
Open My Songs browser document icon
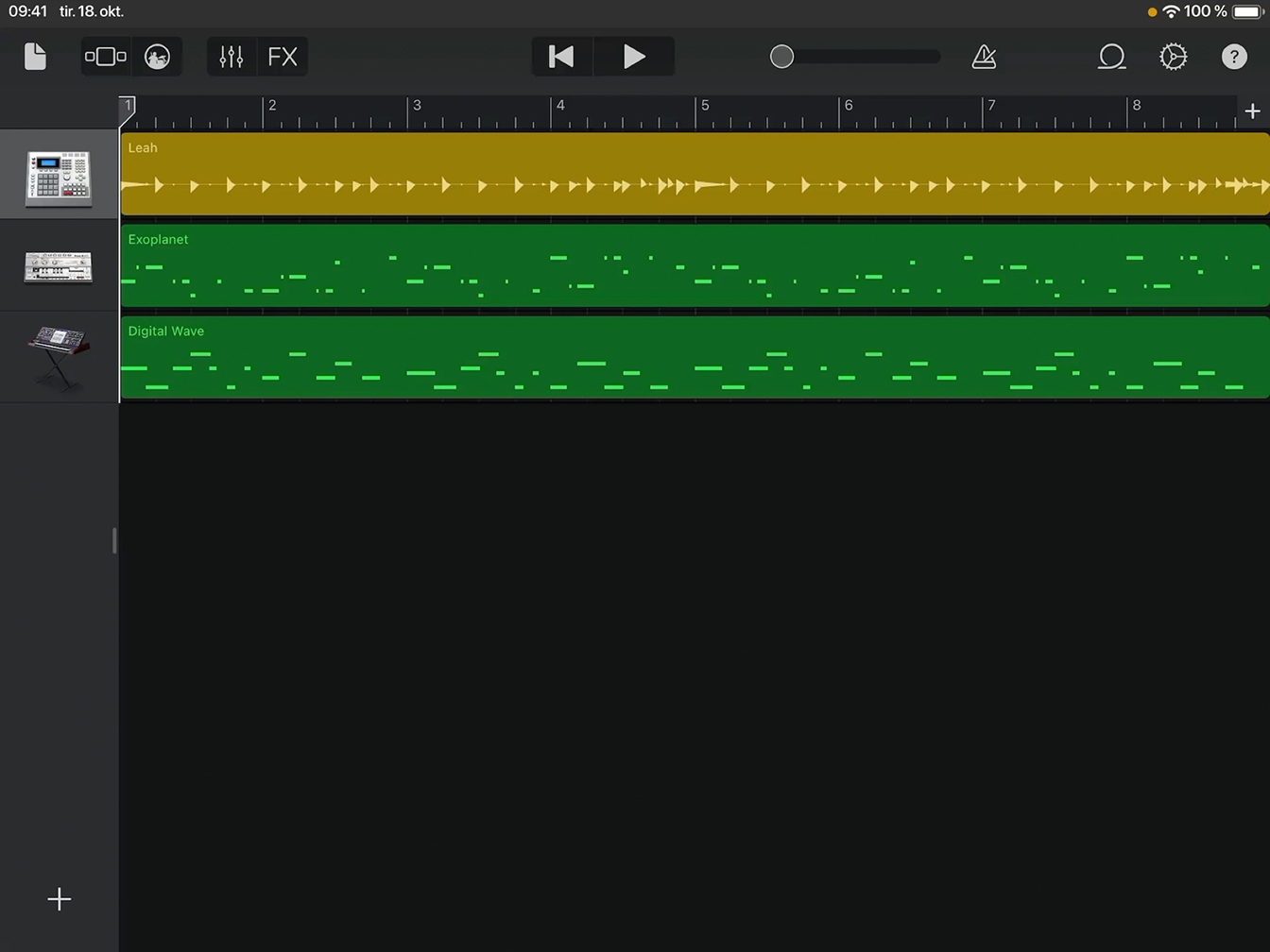tap(35, 57)
